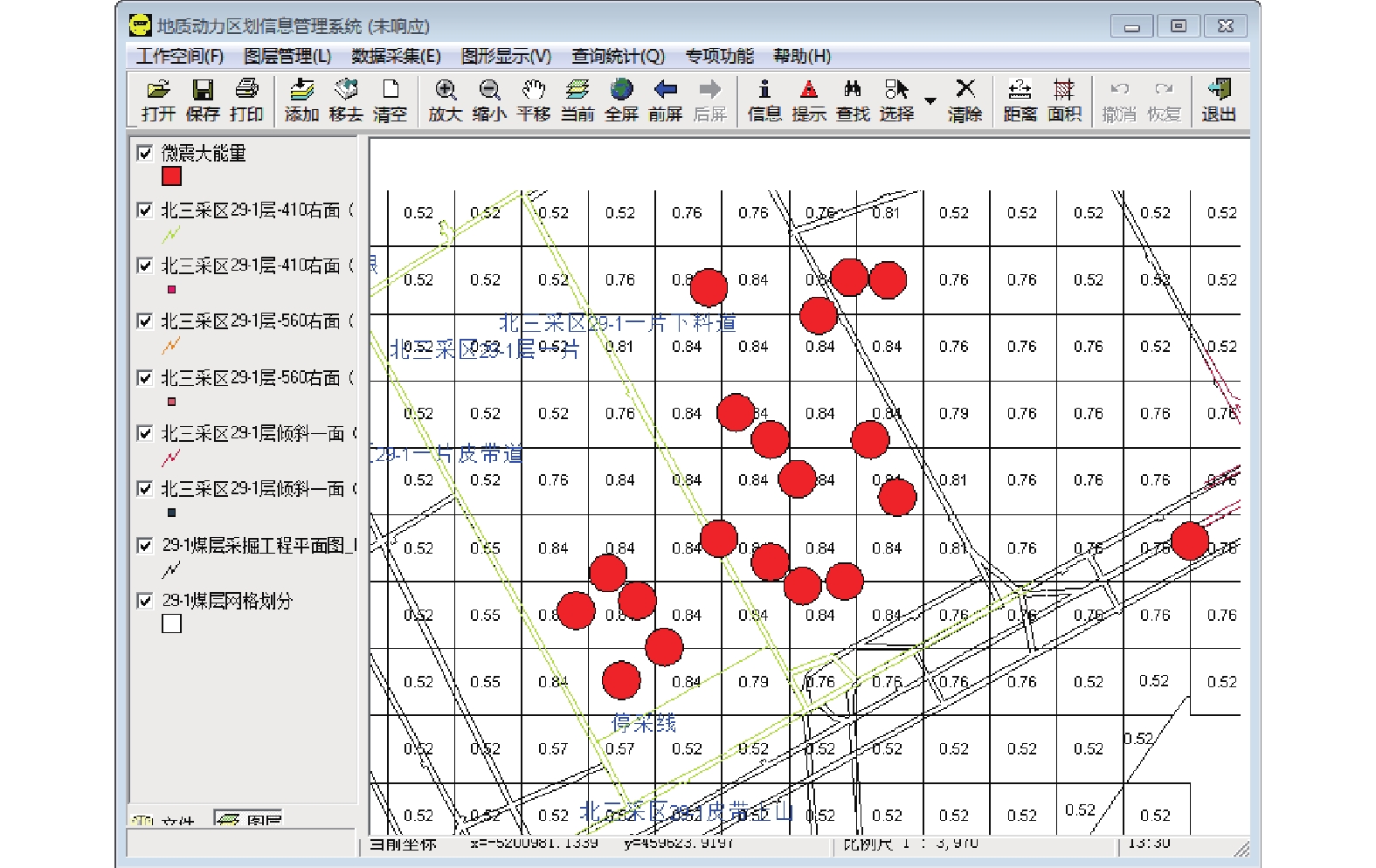Open the 数据采集(E) dropdown menu

tap(396, 57)
